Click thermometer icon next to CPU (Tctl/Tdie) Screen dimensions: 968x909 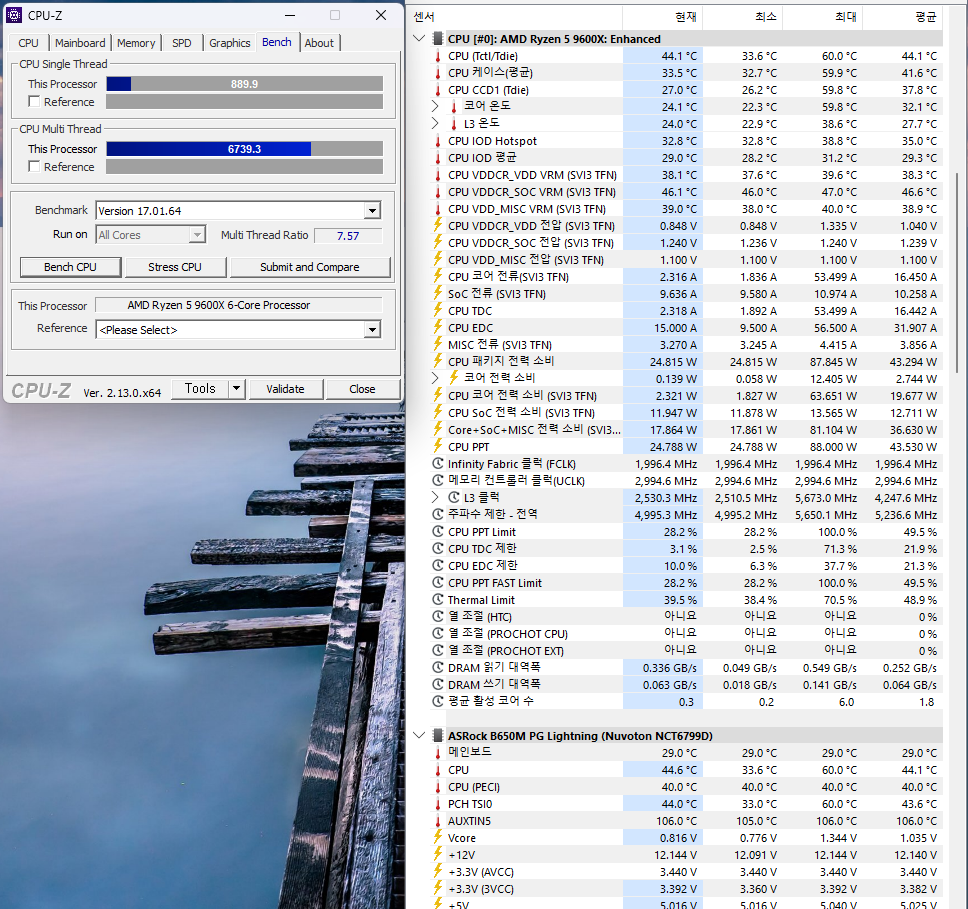click(438, 56)
